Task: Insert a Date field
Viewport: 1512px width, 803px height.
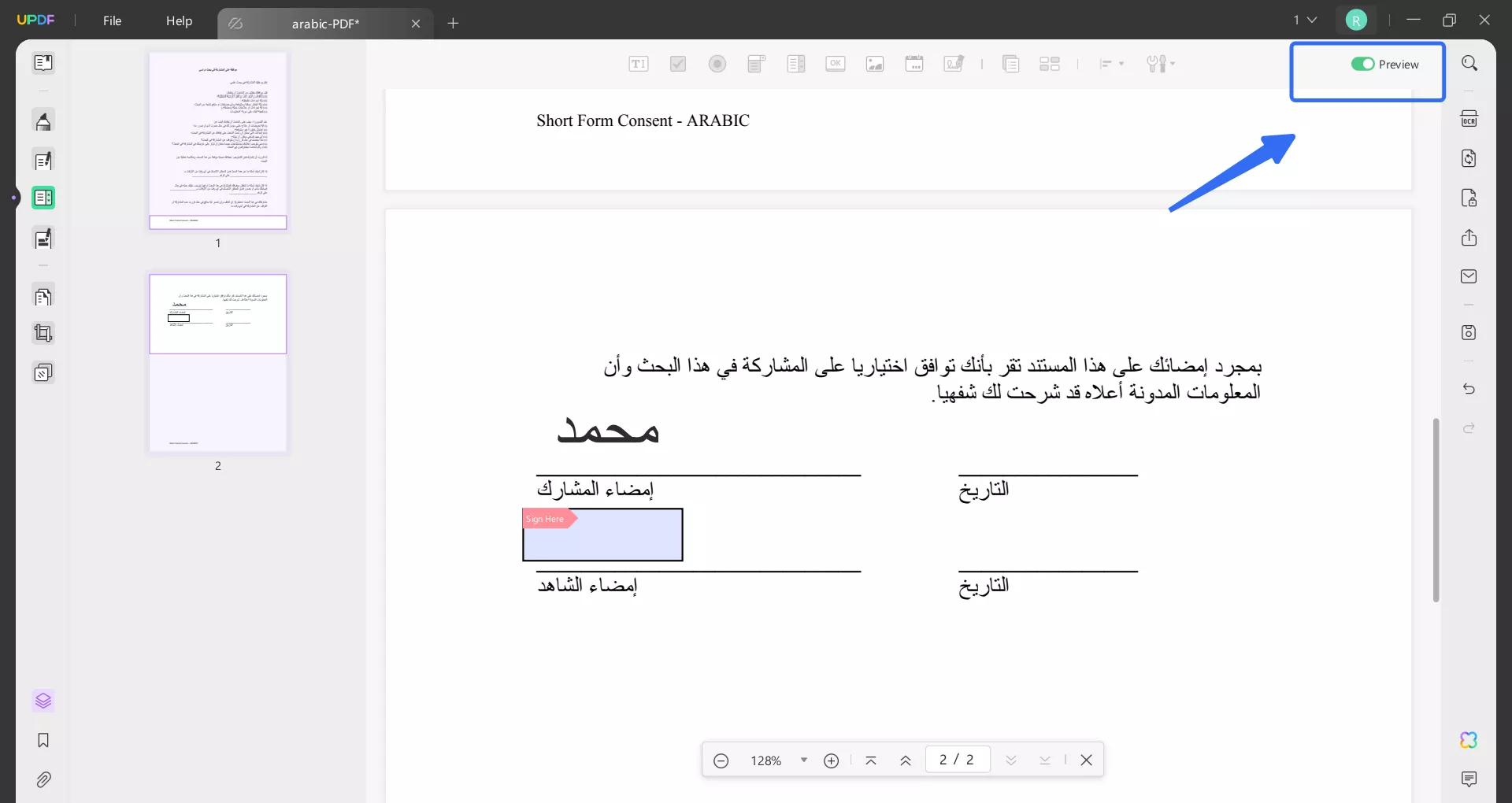Action: (x=914, y=64)
